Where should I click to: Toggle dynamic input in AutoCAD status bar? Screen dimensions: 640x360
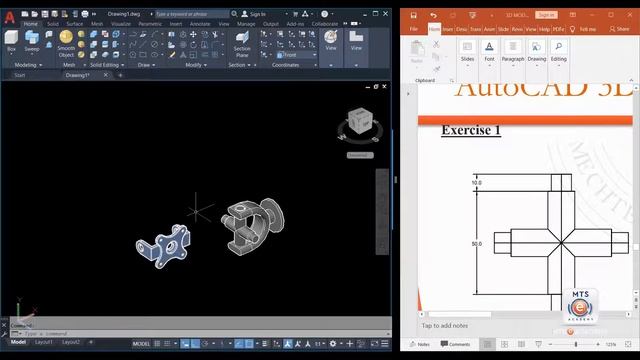pyautogui.click(x=185, y=344)
